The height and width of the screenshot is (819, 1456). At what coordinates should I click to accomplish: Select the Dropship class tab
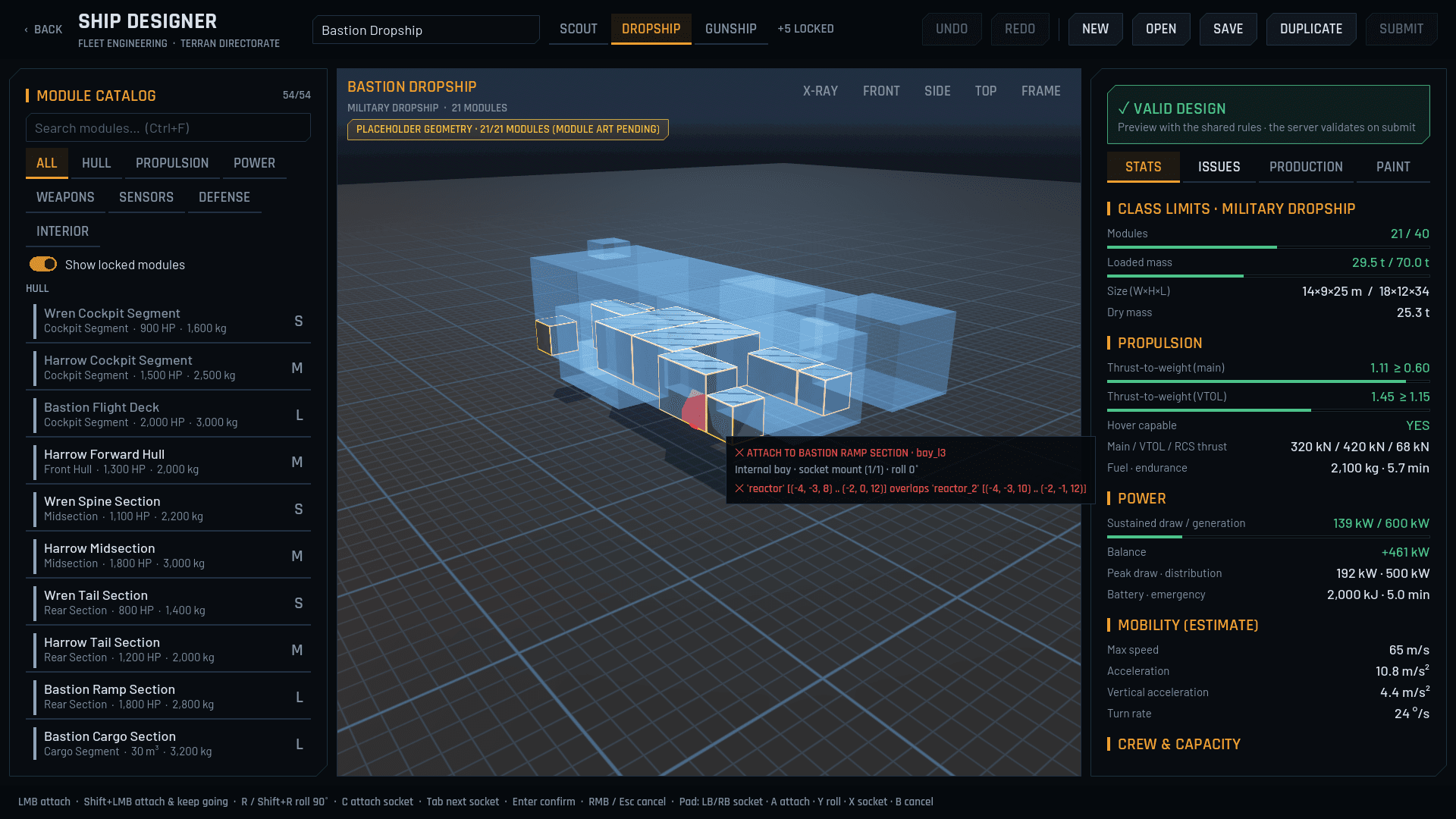[651, 29]
